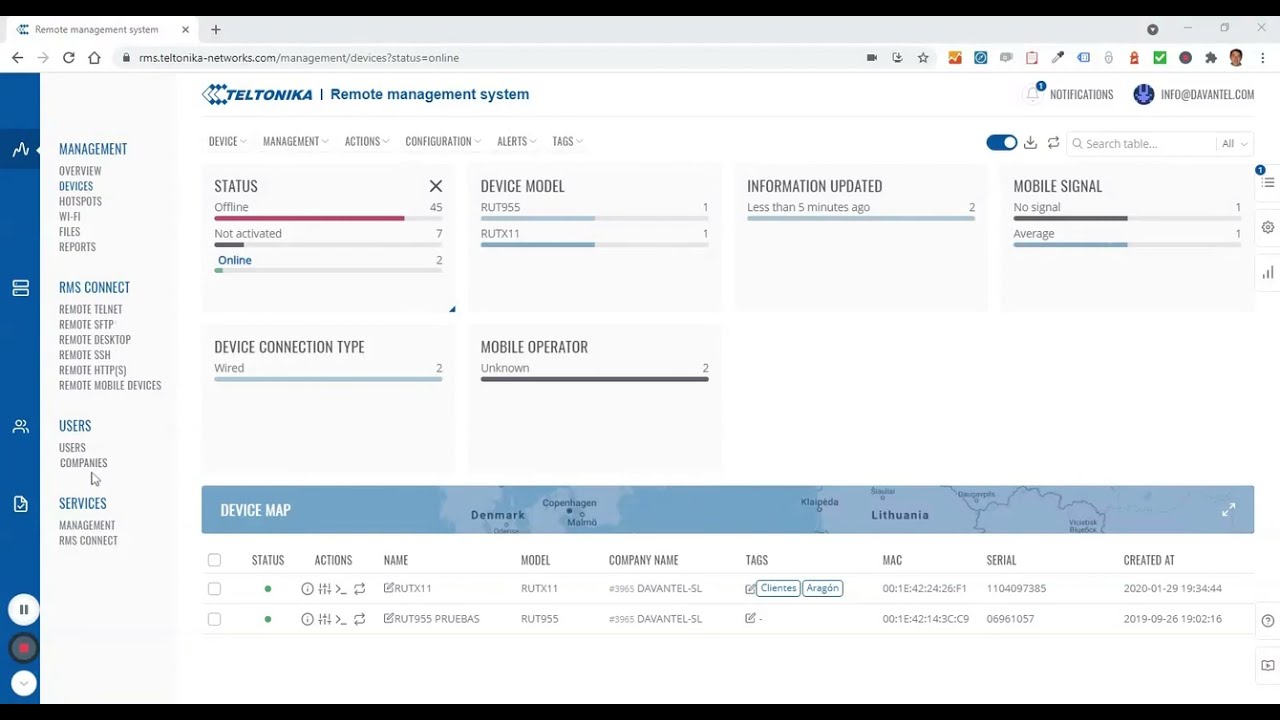Screen dimensions: 1280x720
Task: Launch the CLI terminal icon for RUTX11
Action: tap(341, 589)
